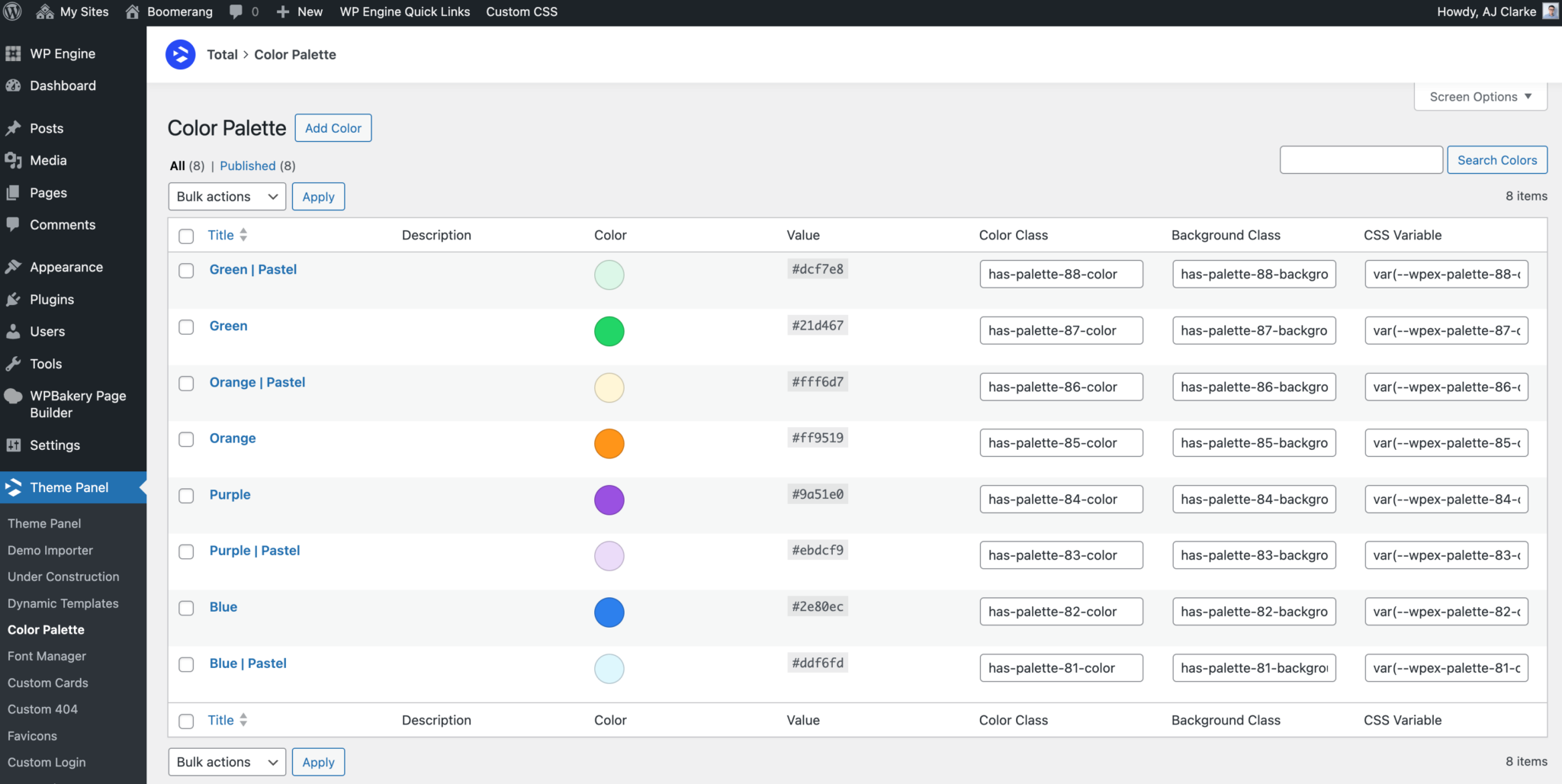Open the comments bubble in admin bar
Screen dimensions: 1562x784
pyautogui.click(x=233, y=11)
